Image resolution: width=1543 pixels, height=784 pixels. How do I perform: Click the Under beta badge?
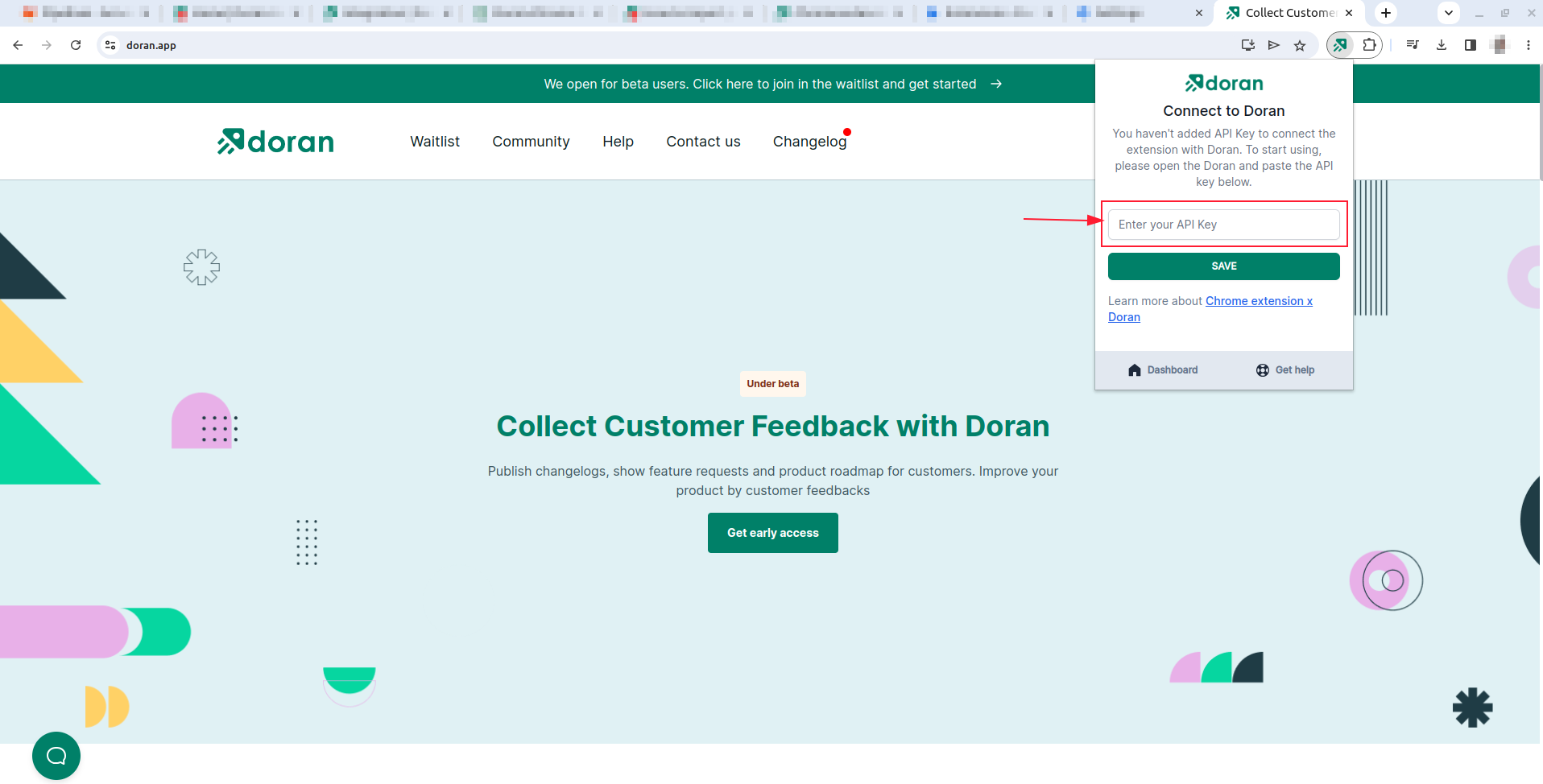coord(773,384)
